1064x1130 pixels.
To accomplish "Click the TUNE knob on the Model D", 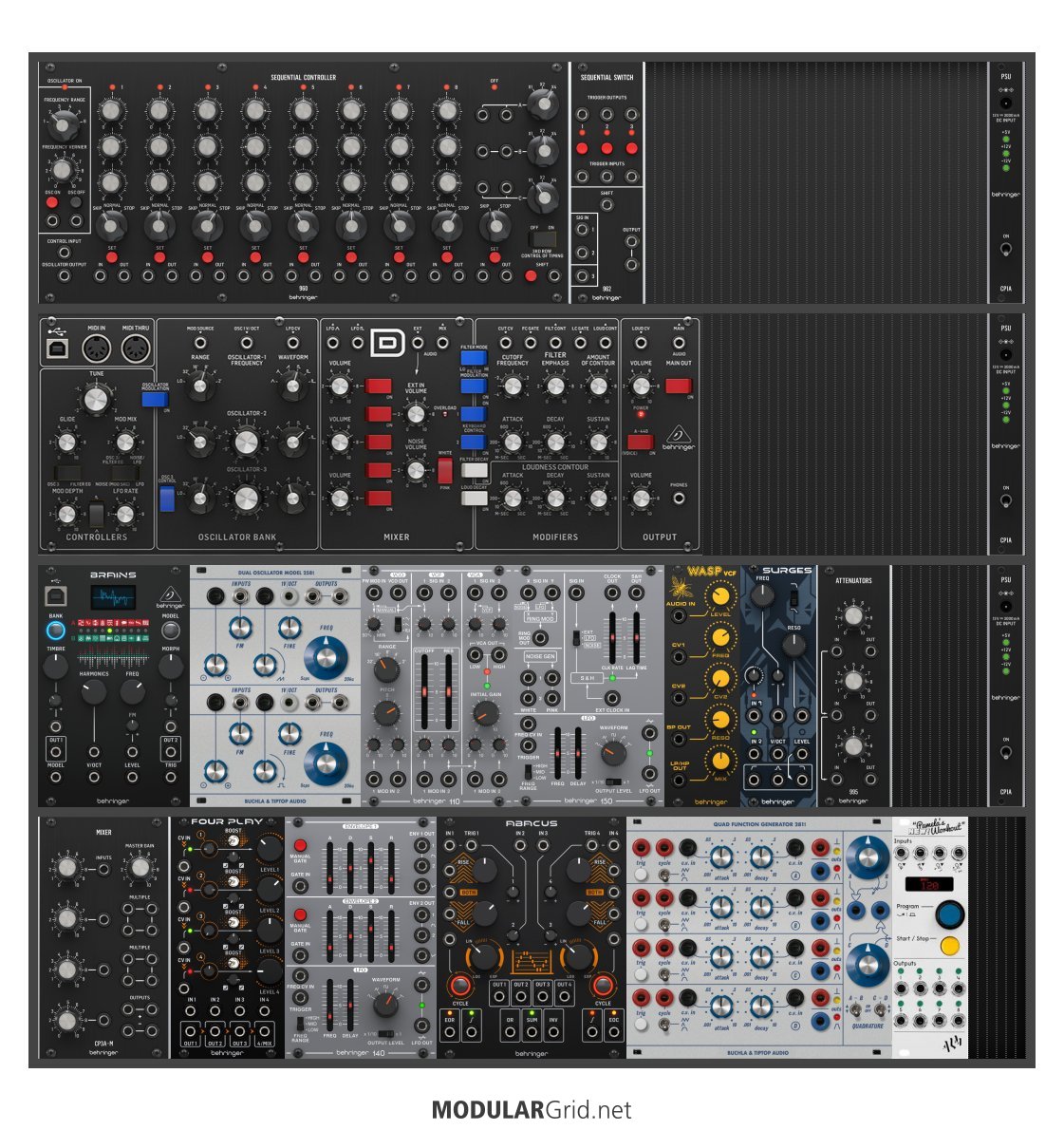I will tap(95, 399).
